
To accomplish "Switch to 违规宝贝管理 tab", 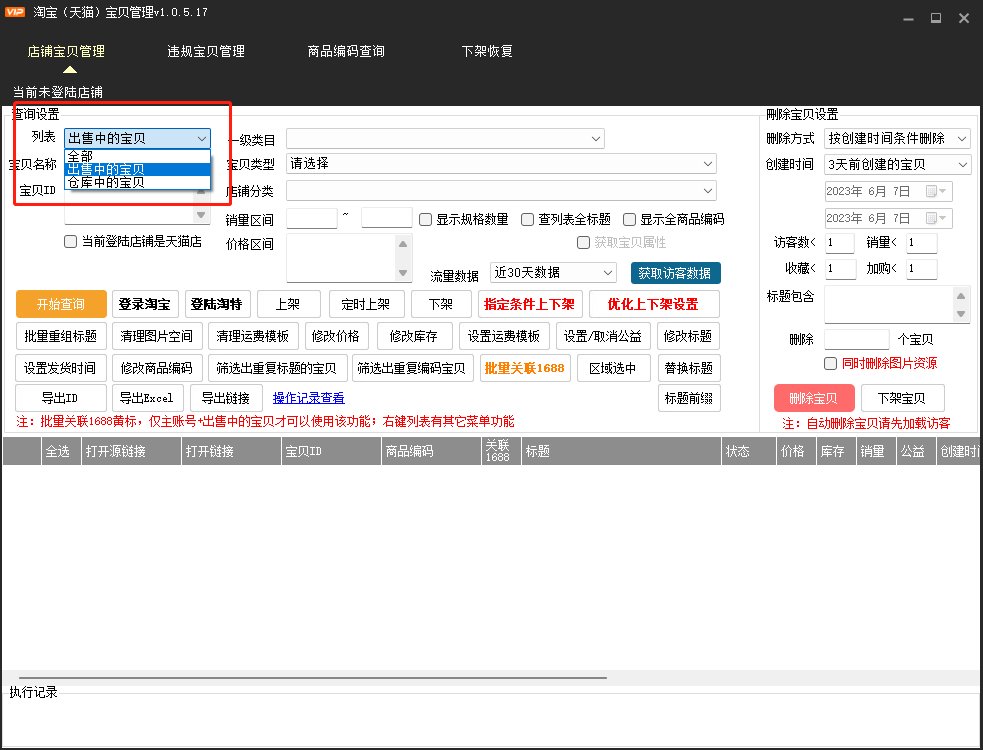I will point(206,51).
